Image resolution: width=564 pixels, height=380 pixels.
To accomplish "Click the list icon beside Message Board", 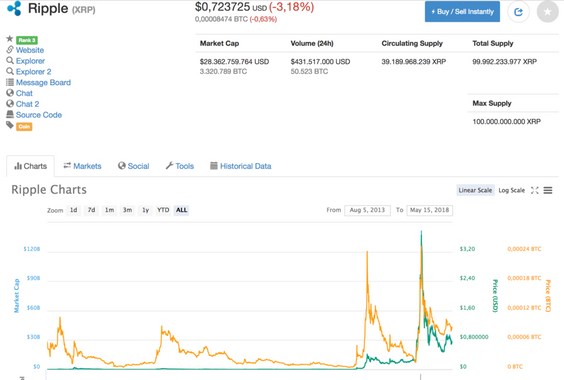I will pos(10,82).
